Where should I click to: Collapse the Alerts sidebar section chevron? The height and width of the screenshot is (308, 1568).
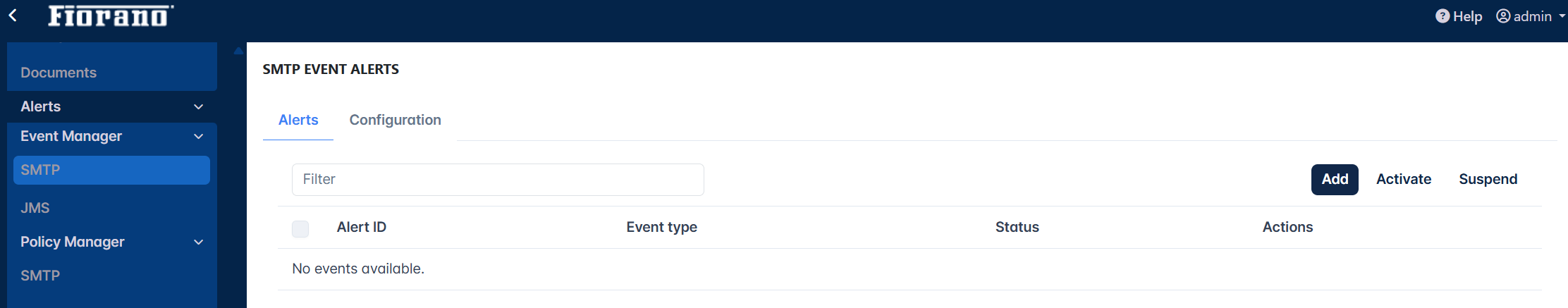click(x=199, y=107)
